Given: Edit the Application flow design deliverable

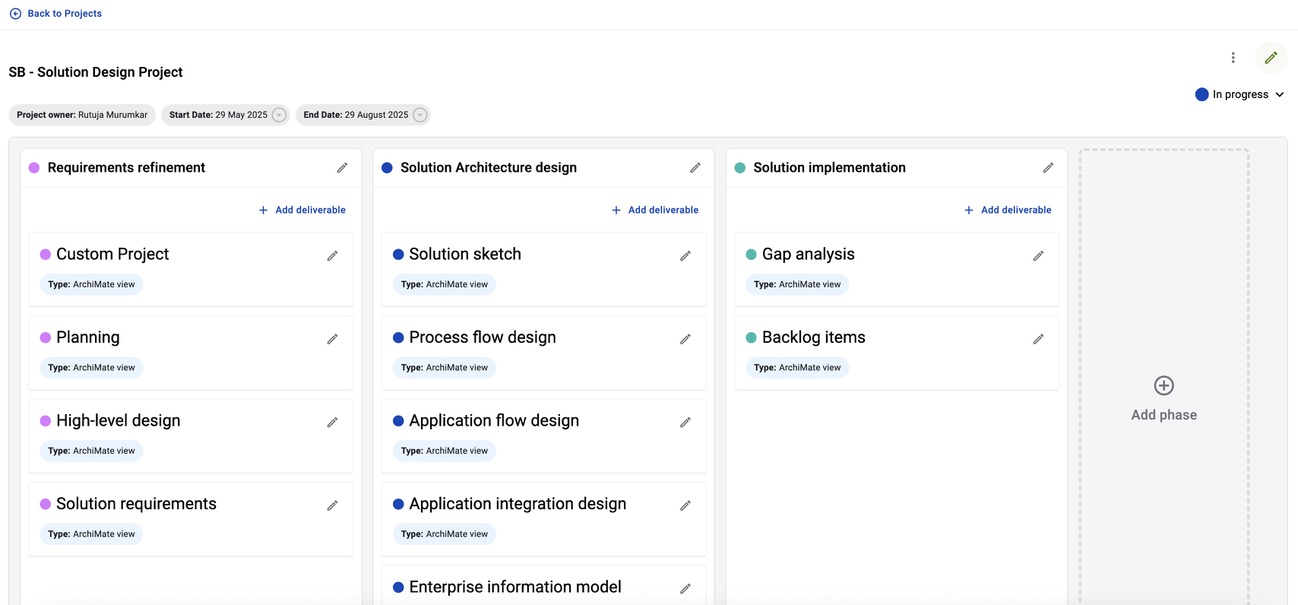Looking at the screenshot, I should click(685, 422).
